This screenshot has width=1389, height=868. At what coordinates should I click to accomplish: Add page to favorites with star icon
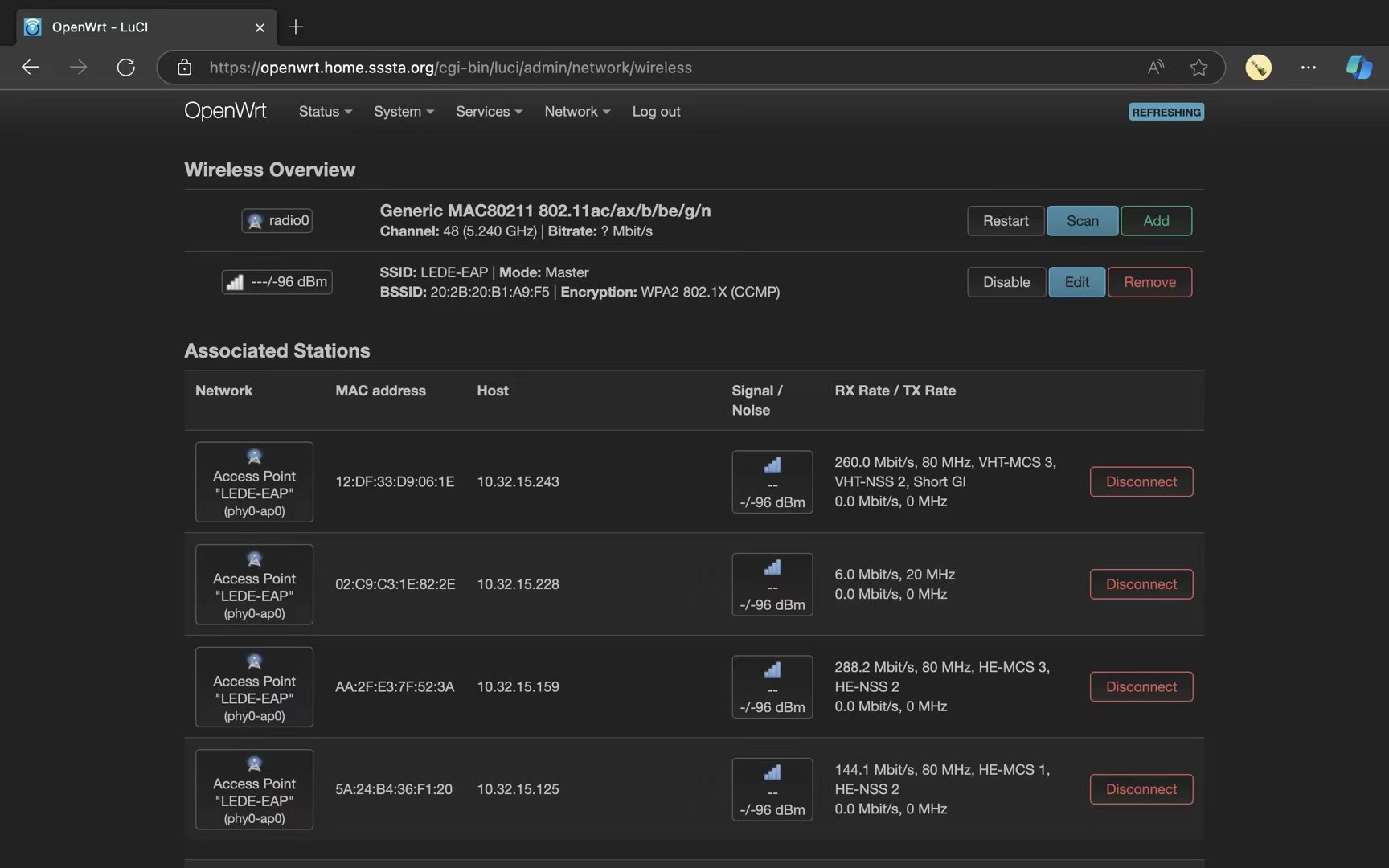point(1198,68)
